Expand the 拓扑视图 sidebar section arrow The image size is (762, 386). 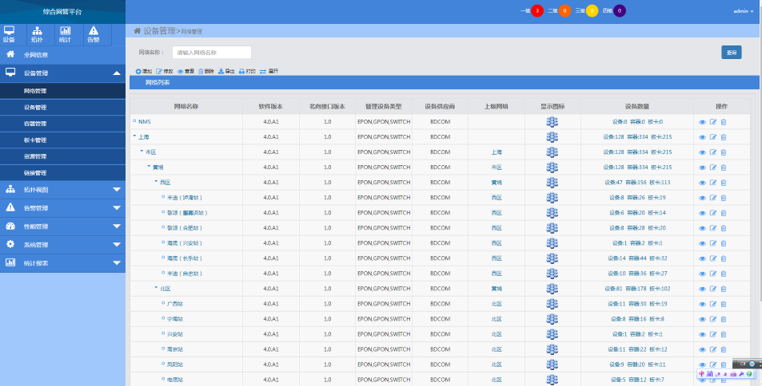[117, 190]
